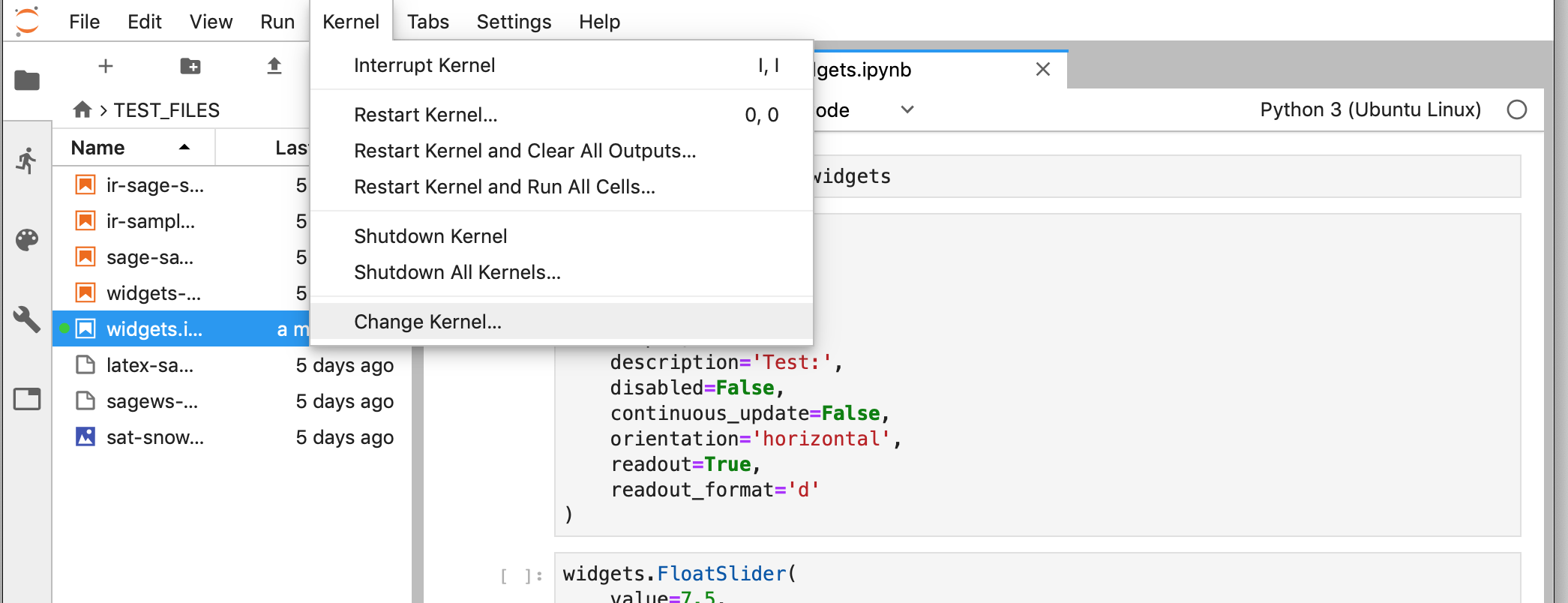This screenshot has height=603, width=1568.
Task: Open the Settings menu
Action: [x=514, y=22]
